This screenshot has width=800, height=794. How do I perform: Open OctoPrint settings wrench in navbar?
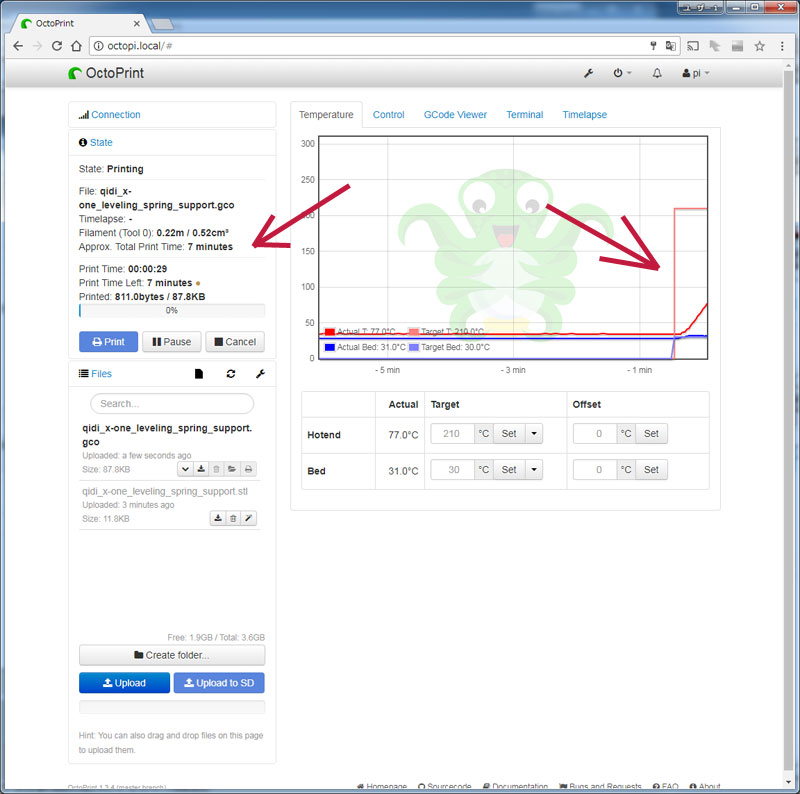pos(588,73)
